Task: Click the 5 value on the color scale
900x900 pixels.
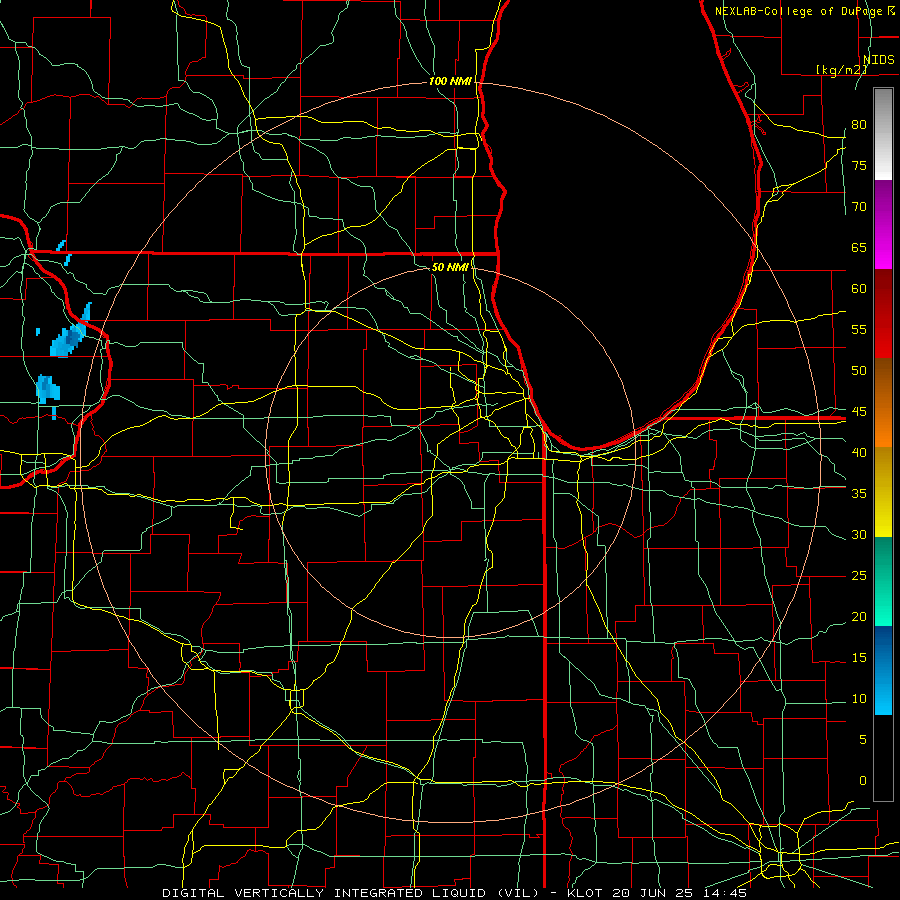Action: click(863, 740)
